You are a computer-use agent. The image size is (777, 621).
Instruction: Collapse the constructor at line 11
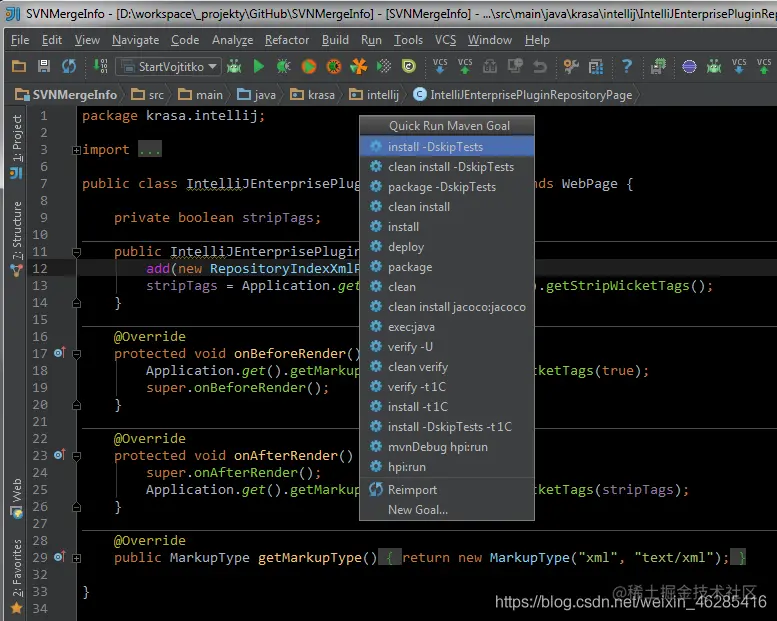pos(76,253)
